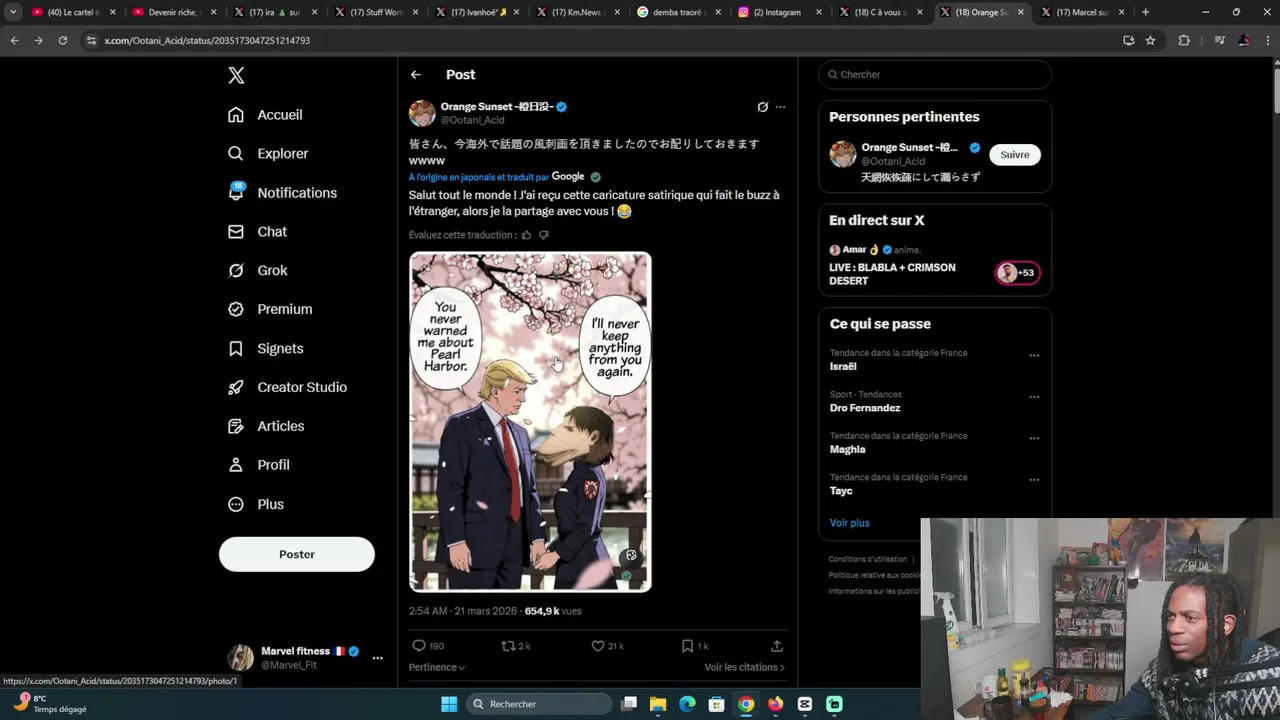Open the Trump caricature image
Image resolution: width=1280 pixels, height=720 pixels.
click(530, 422)
